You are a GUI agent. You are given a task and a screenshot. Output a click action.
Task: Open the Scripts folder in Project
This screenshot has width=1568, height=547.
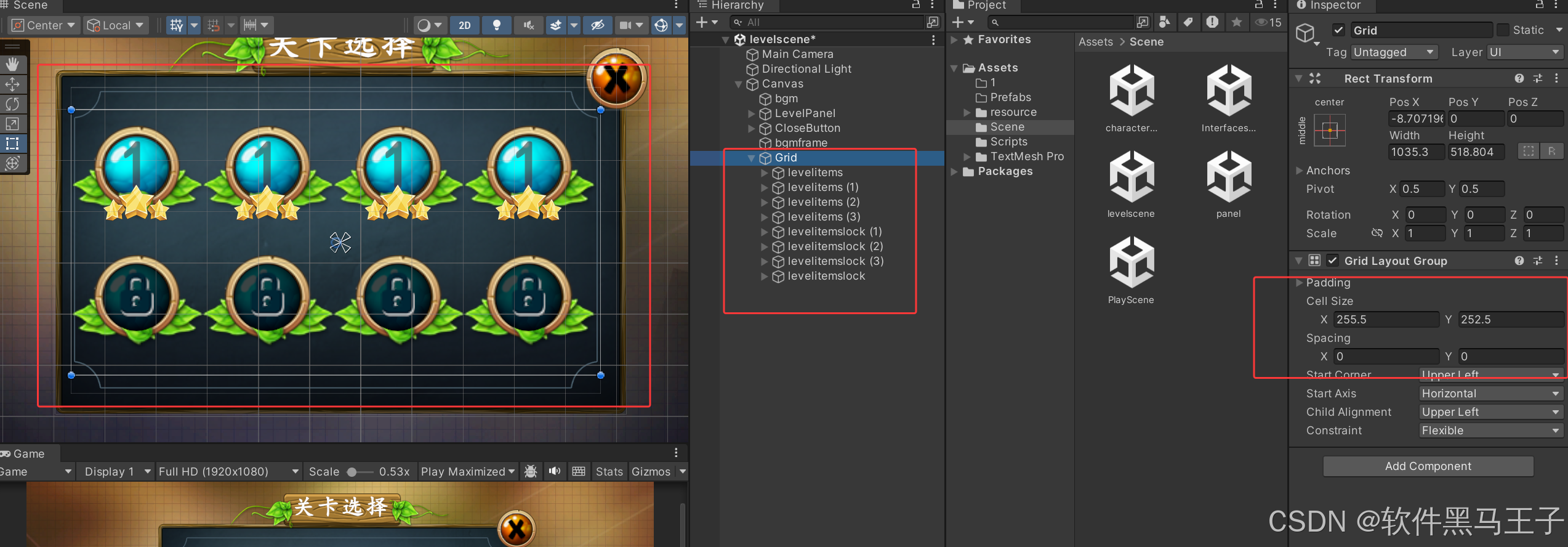[x=1008, y=142]
